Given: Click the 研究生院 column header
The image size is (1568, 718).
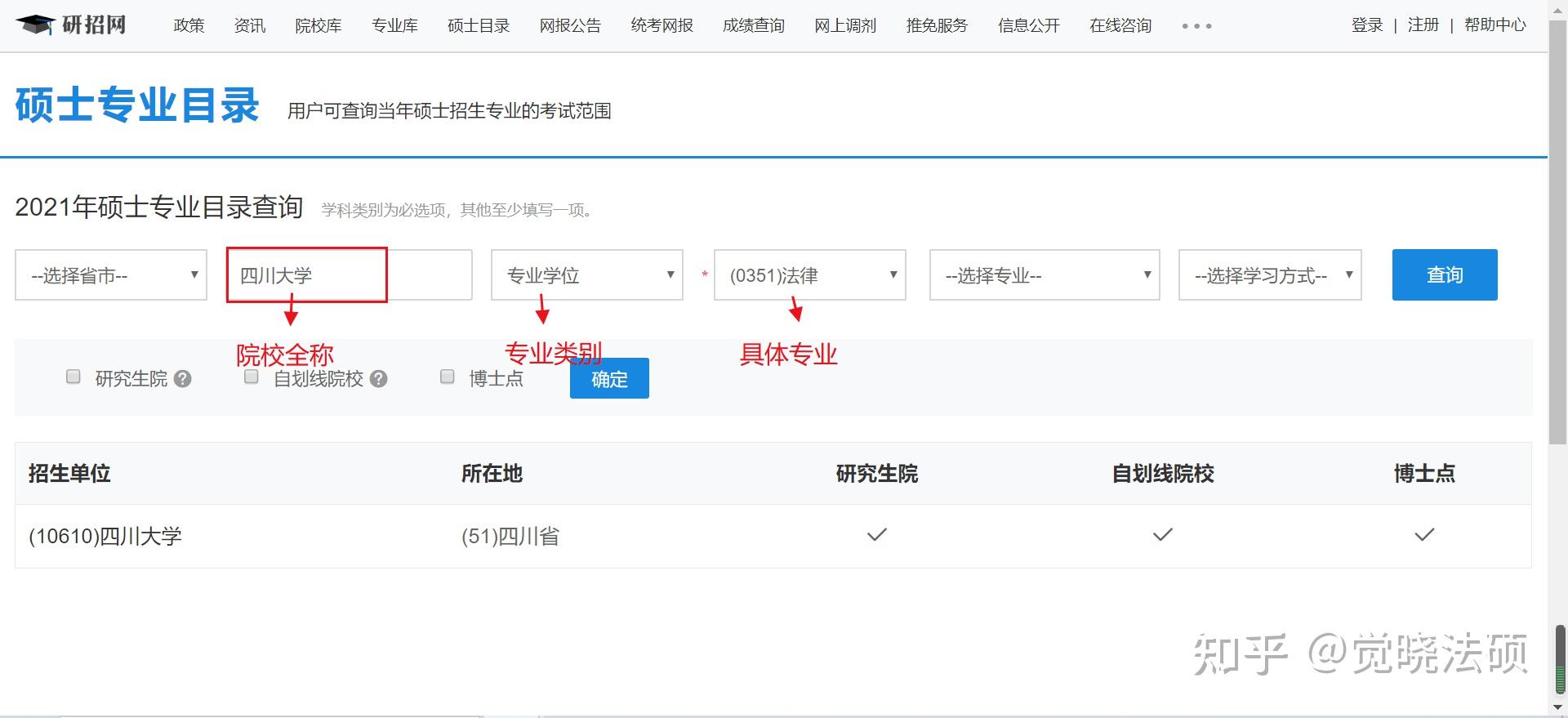Looking at the screenshot, I should point(877,473).
